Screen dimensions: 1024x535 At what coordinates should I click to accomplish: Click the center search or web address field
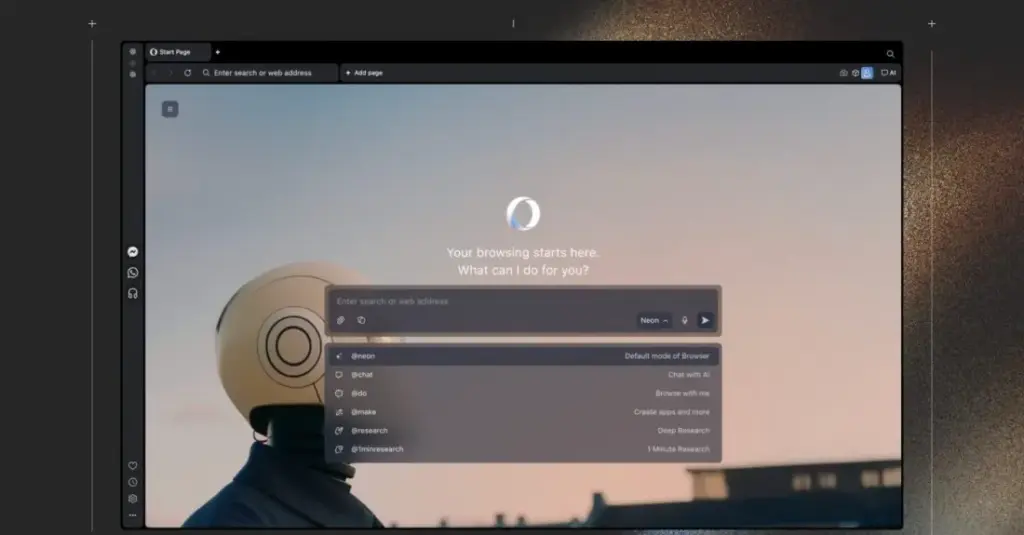tap(520, 301)
